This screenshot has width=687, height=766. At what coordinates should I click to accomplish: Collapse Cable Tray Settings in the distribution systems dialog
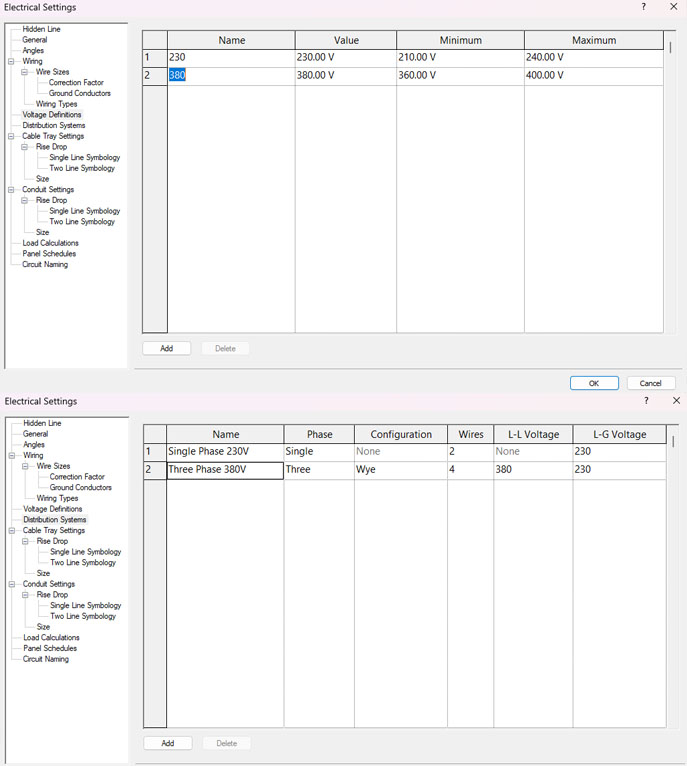coord(12,531)
